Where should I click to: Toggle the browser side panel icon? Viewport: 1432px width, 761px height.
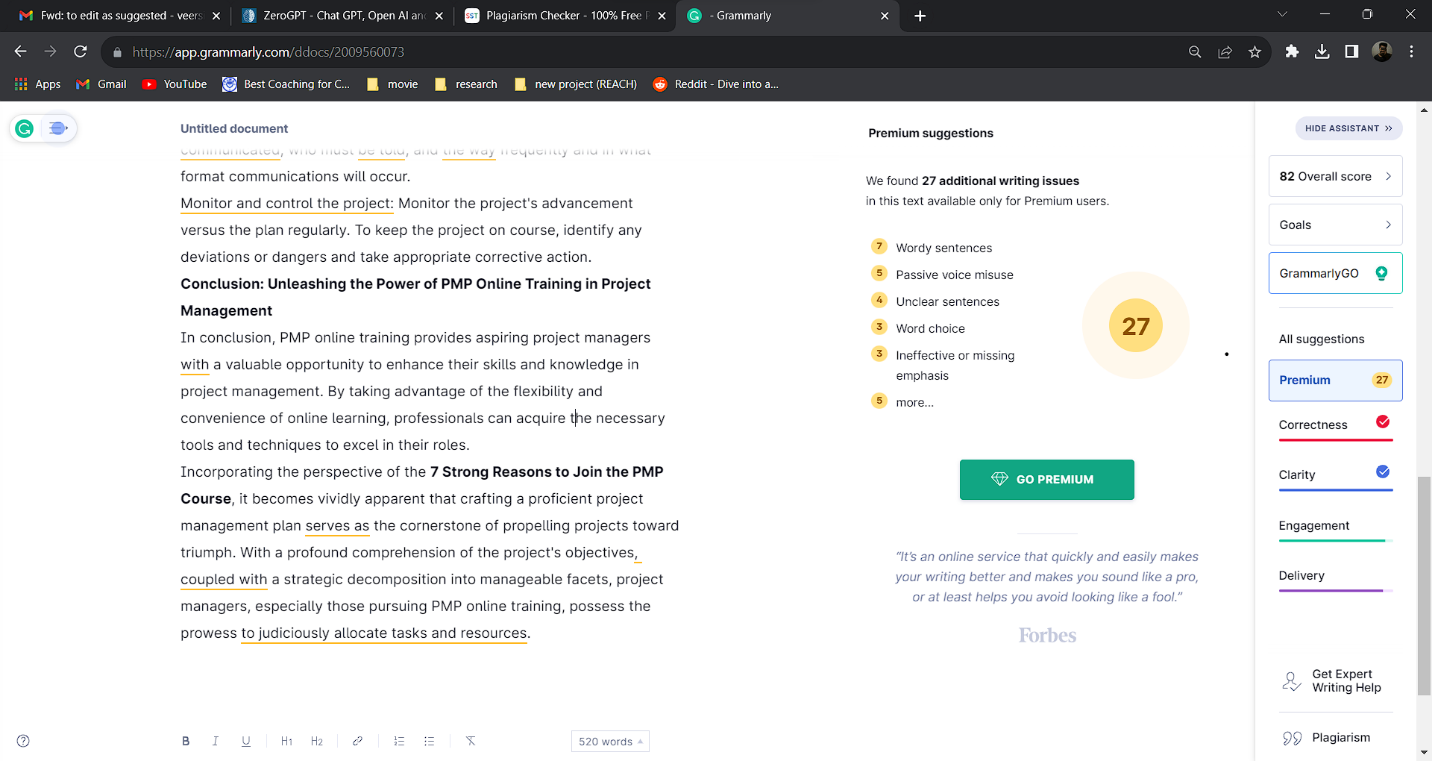click(x=1352, y=52)
